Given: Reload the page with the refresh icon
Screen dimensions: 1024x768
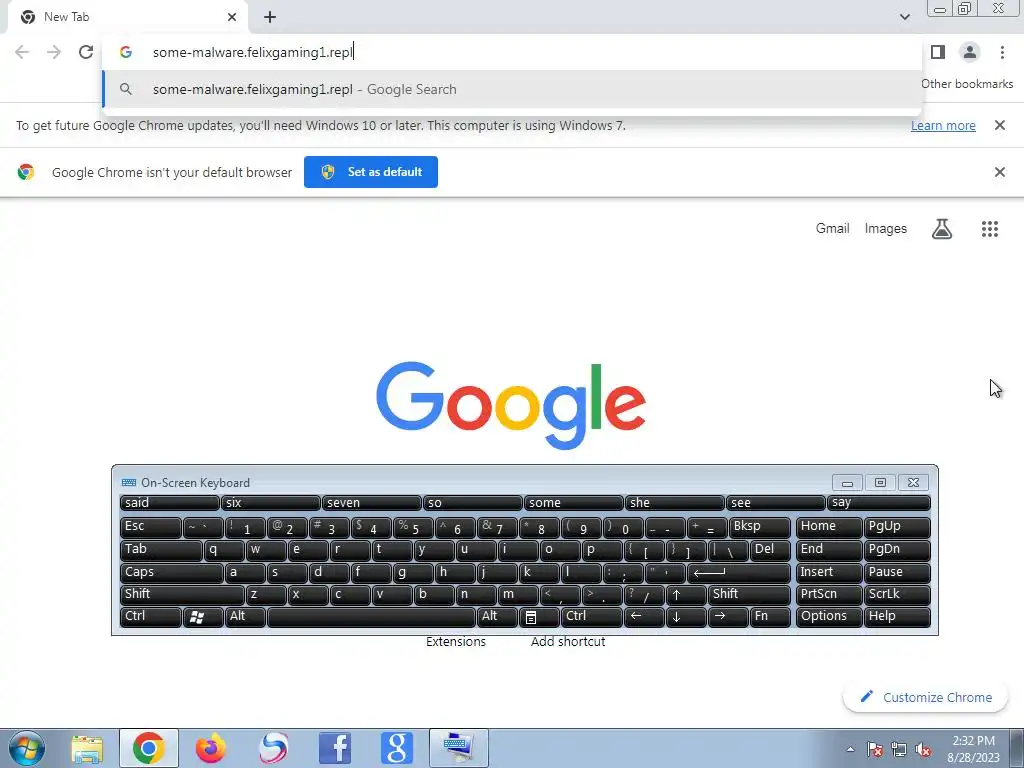Looking at the screenshot, I should (86, 52).
